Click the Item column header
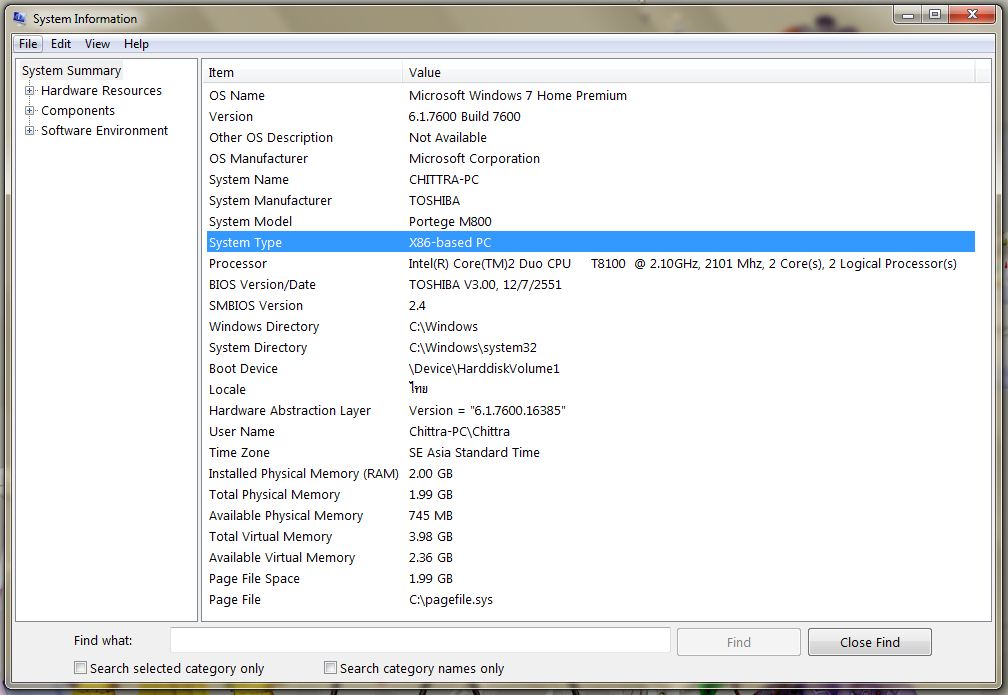The width and height of the screenshot is (1008, 695). point(302,73)
